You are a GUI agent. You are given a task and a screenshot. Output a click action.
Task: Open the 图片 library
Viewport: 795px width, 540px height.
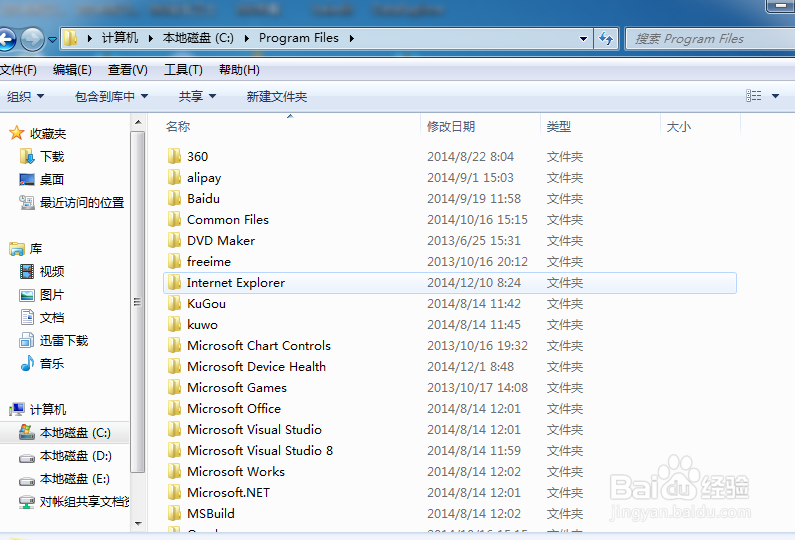pyautogui.click(x=52, y=295)
